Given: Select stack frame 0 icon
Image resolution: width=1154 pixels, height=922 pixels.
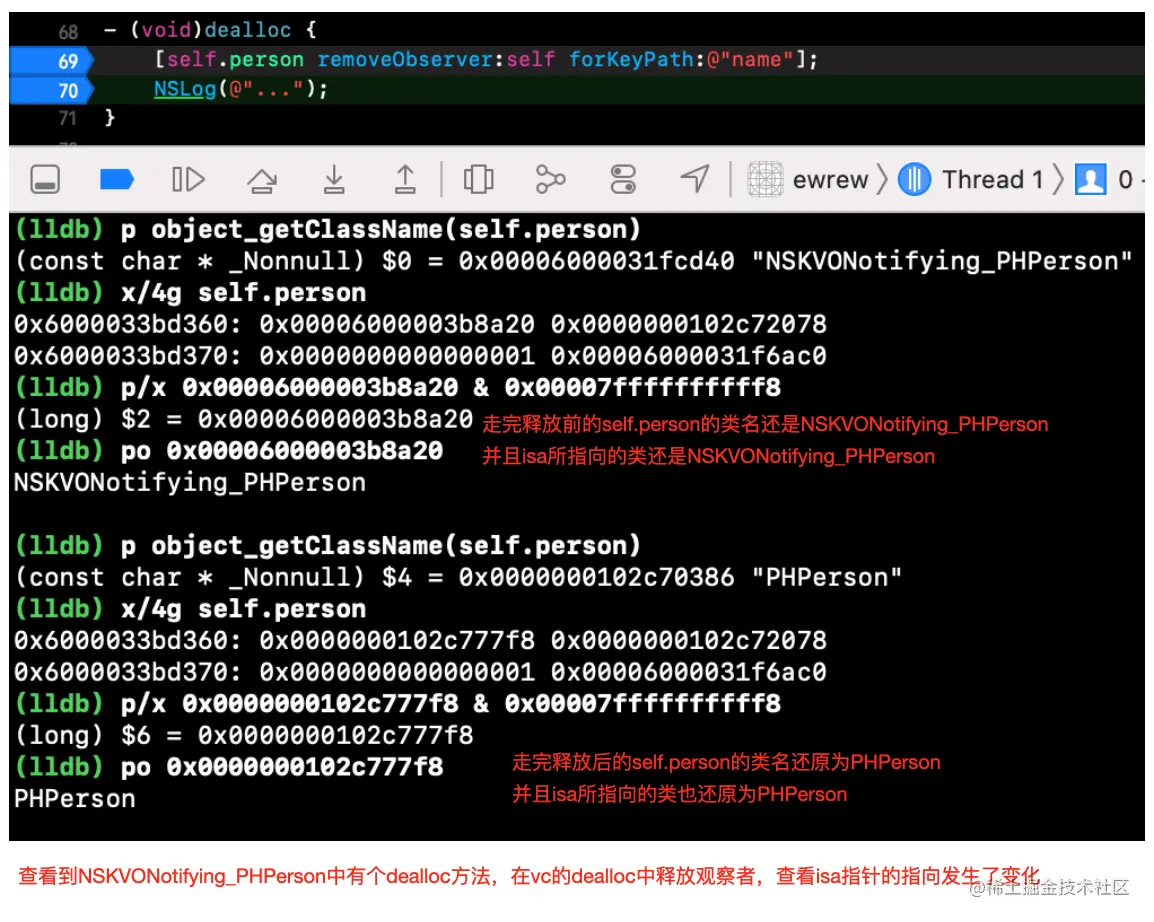Looking at the screenshot, I should click(1091, 180).
